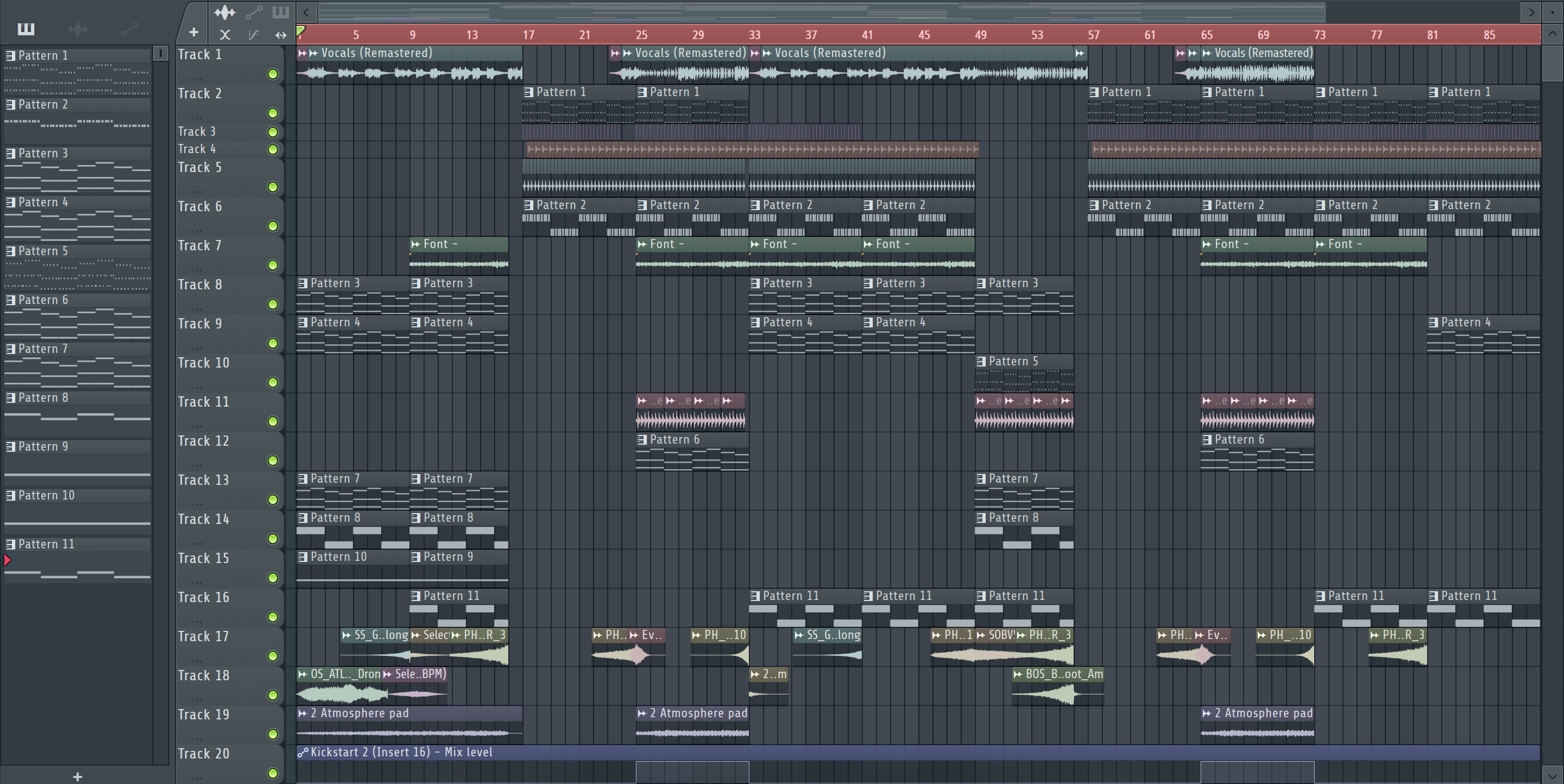The height and width of the screenshot is (784, 1564).
Task: Click the automation icon on Kickstart 2 clip
Action: click(303, 753)
